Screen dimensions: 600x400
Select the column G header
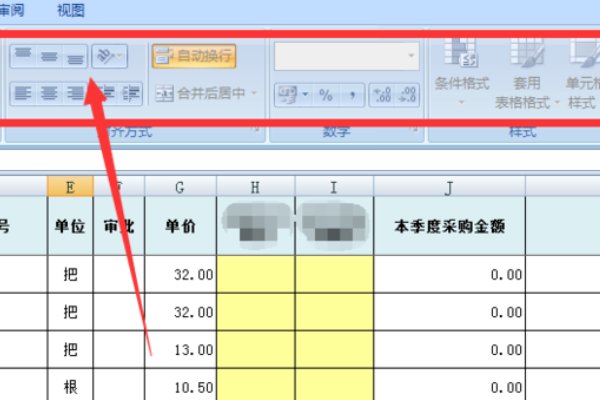(x=180, y=187)
